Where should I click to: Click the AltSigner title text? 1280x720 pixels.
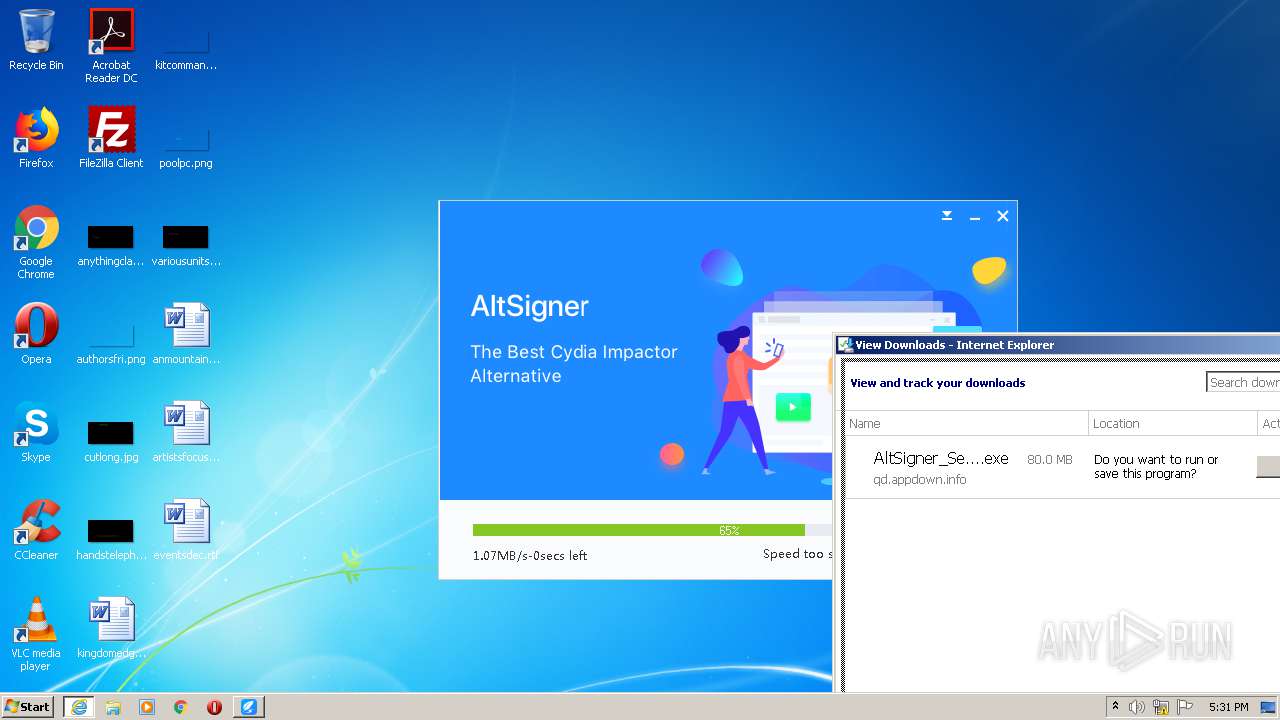[x=529, y=306]
